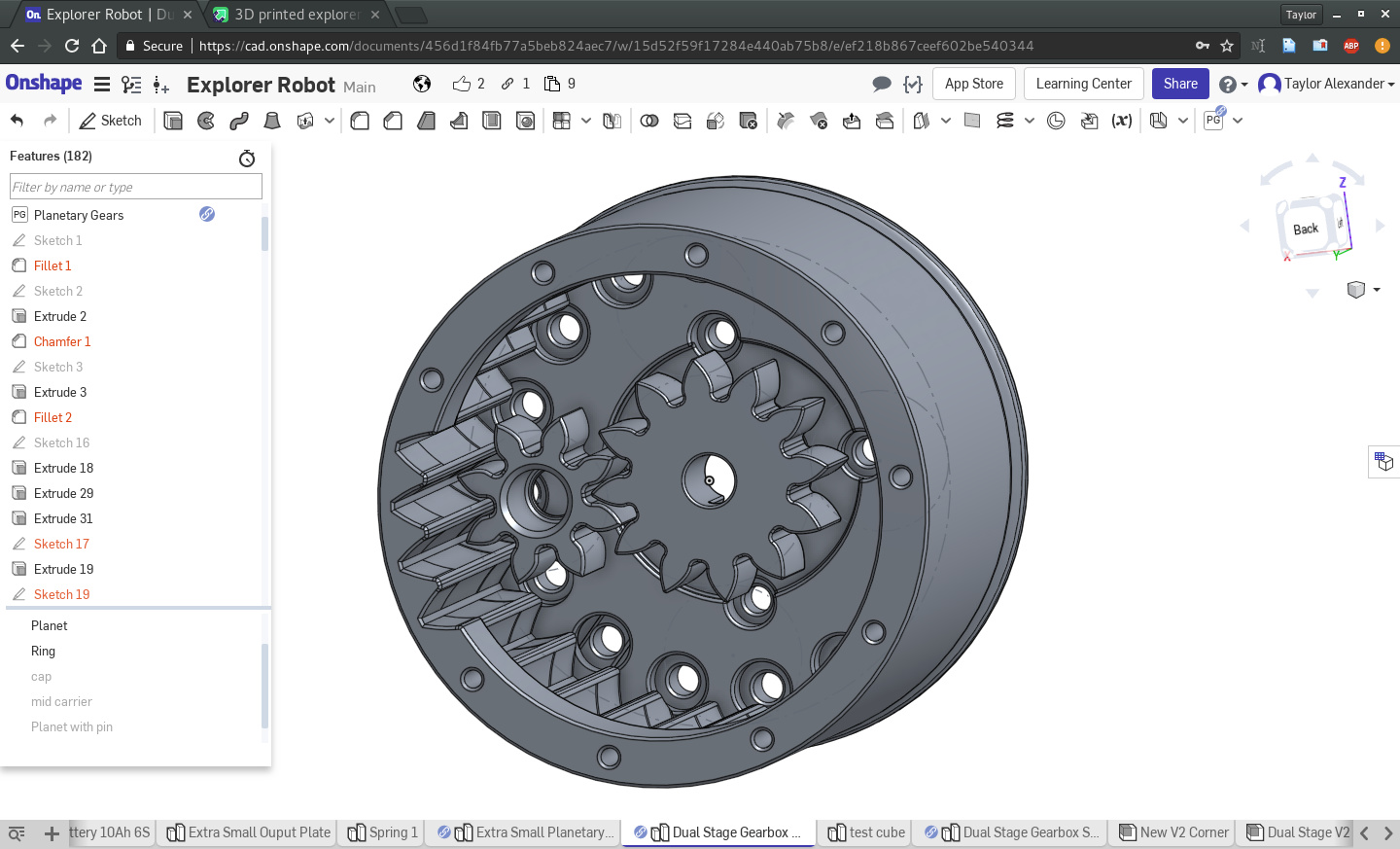Expand the pattern tools dropdown arrow
1400x849 pixels.
coord(586,121)
